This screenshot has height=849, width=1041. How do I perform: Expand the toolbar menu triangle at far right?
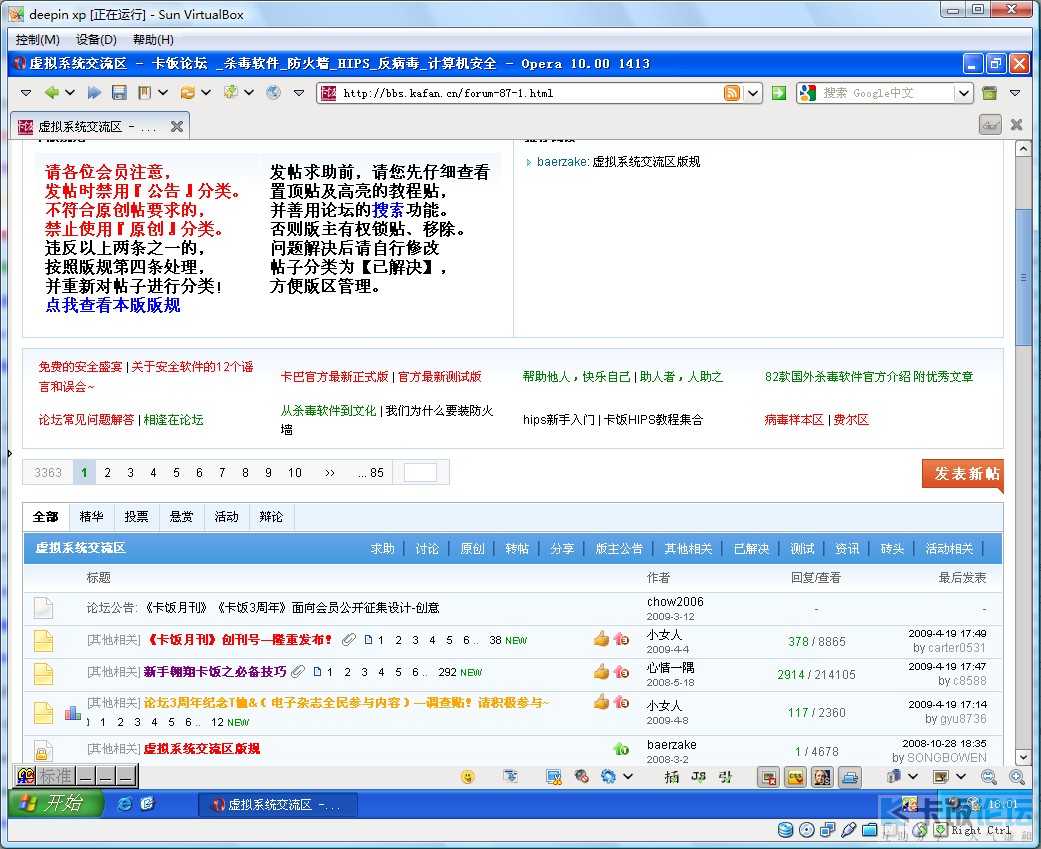[1015, 93]
